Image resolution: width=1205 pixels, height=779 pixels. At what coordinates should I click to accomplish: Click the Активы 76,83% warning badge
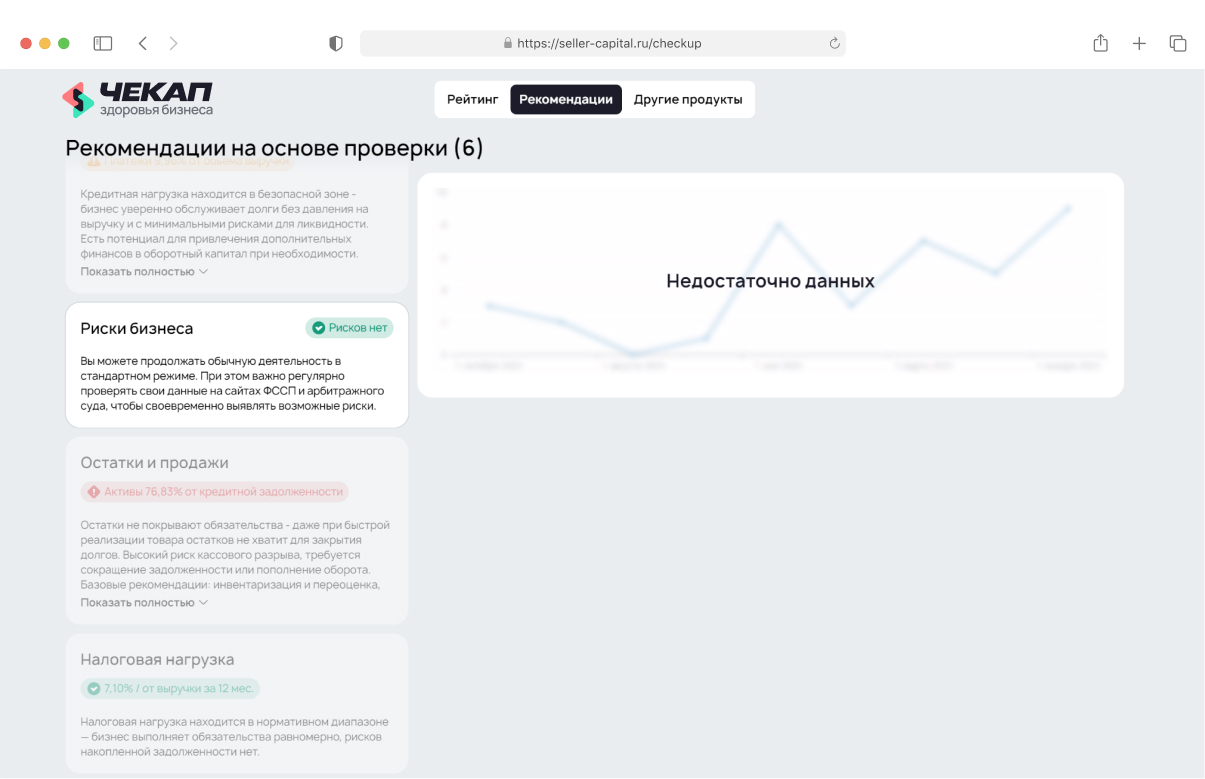click(x=214, y=491)
